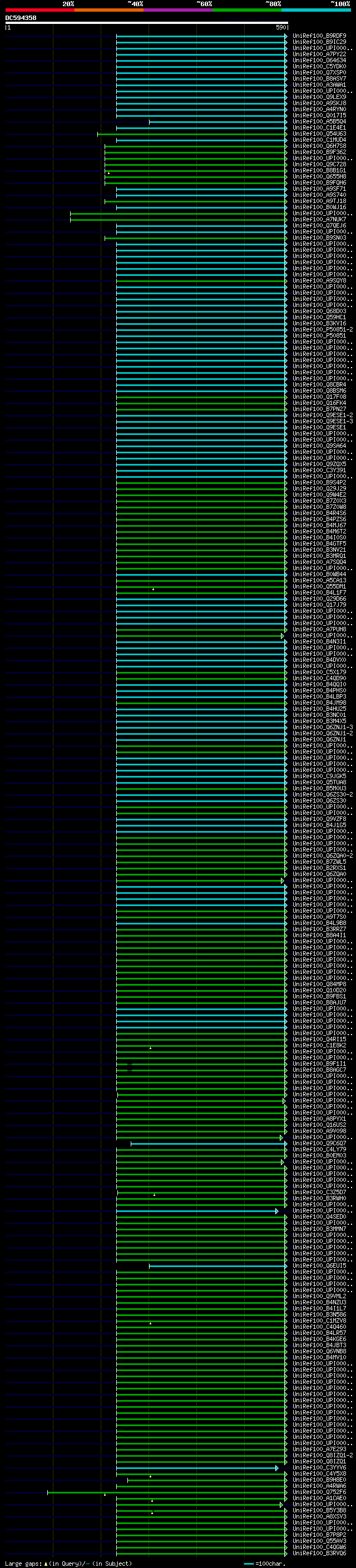Viewport: 356px width, 1568px height.
Task: Select label UniRef100_Q5TUA8
Action: click(x=319, y=783)
